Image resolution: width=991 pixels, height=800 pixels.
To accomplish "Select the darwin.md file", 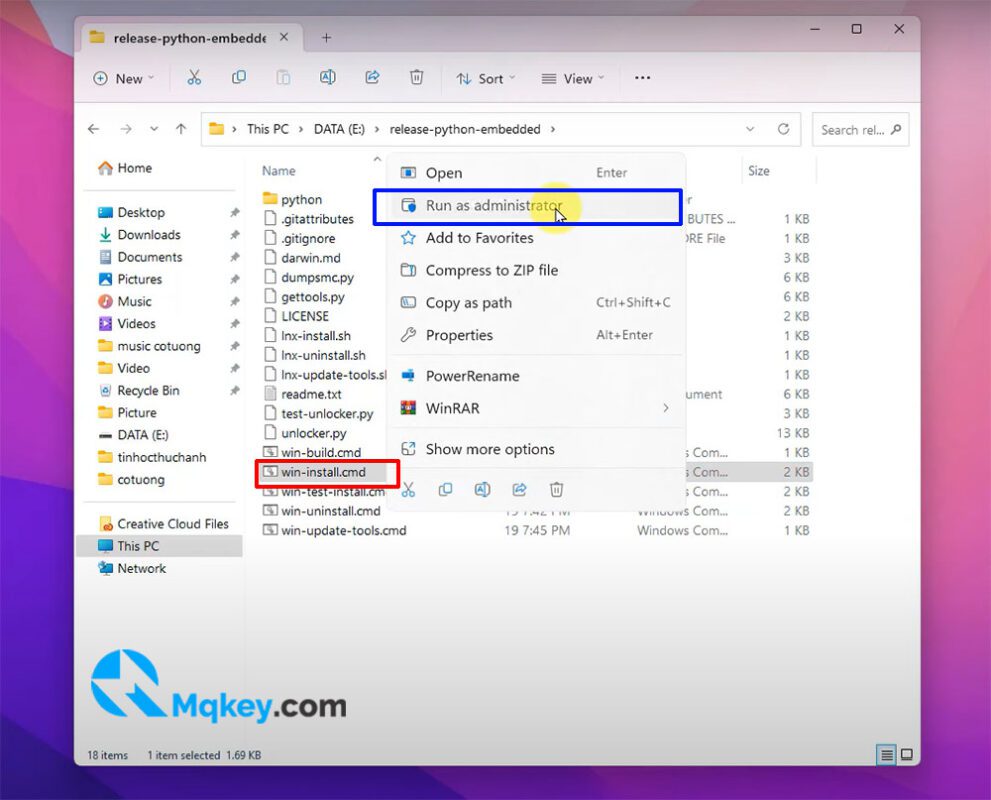I will pos(302,258).
